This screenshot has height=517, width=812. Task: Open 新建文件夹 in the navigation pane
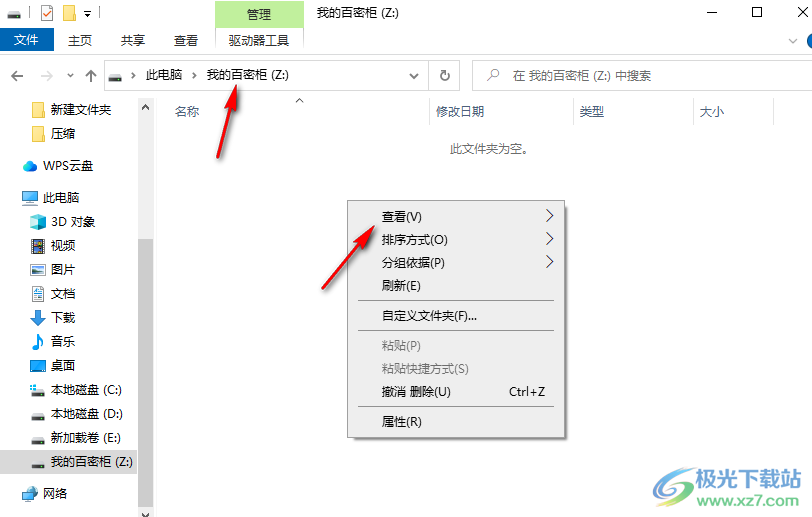click(x=81, y=109)
